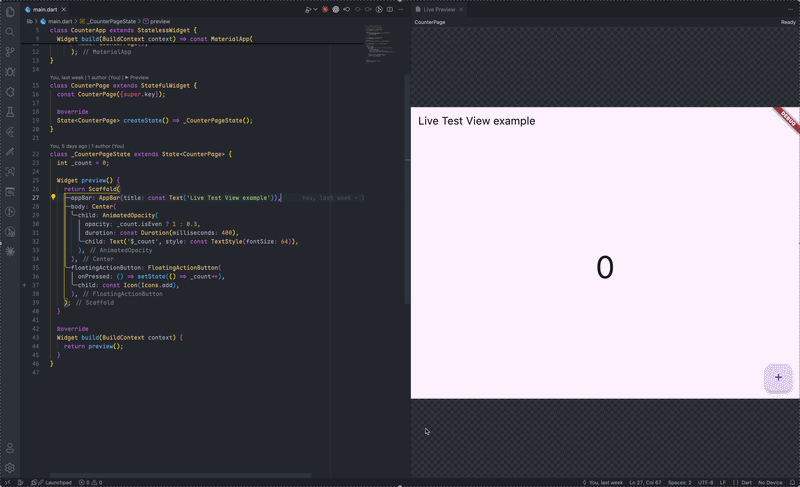Open the notifications bell in status bar
The height and width of the screenshot is (487, 800).
point(792,482)
